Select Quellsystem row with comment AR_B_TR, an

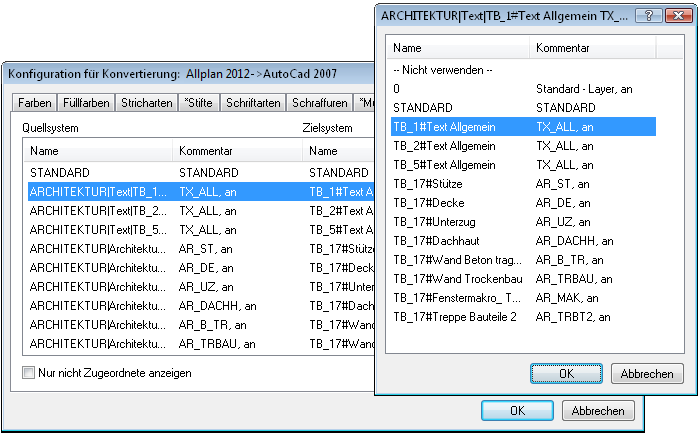coord(201,325)
